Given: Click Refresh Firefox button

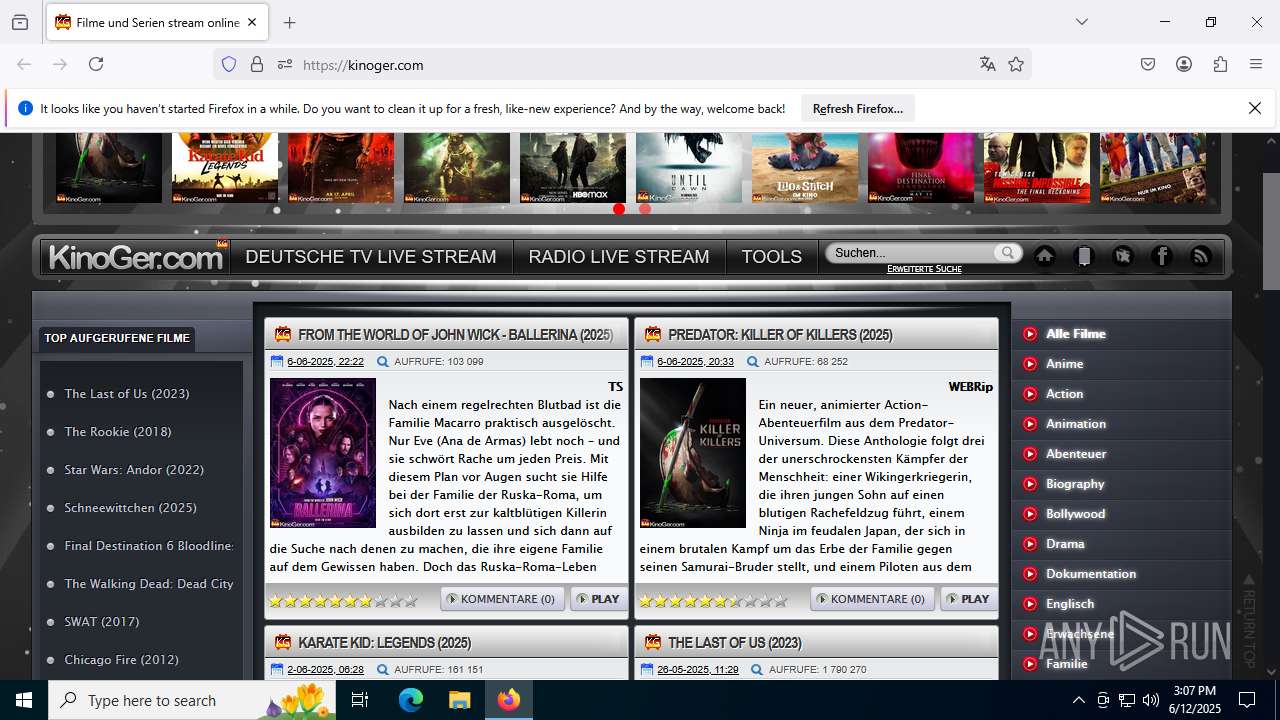Looking at the screenshot, I should point(858,108).
